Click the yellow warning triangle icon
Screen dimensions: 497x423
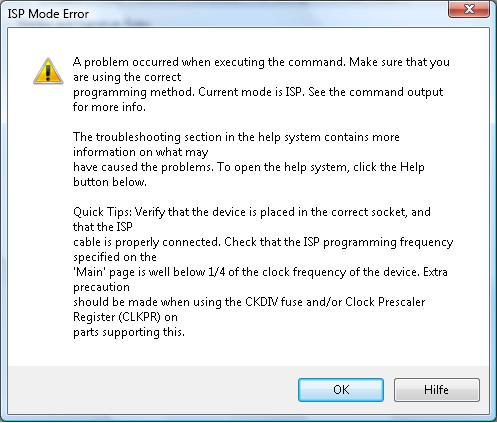(48, 71)
